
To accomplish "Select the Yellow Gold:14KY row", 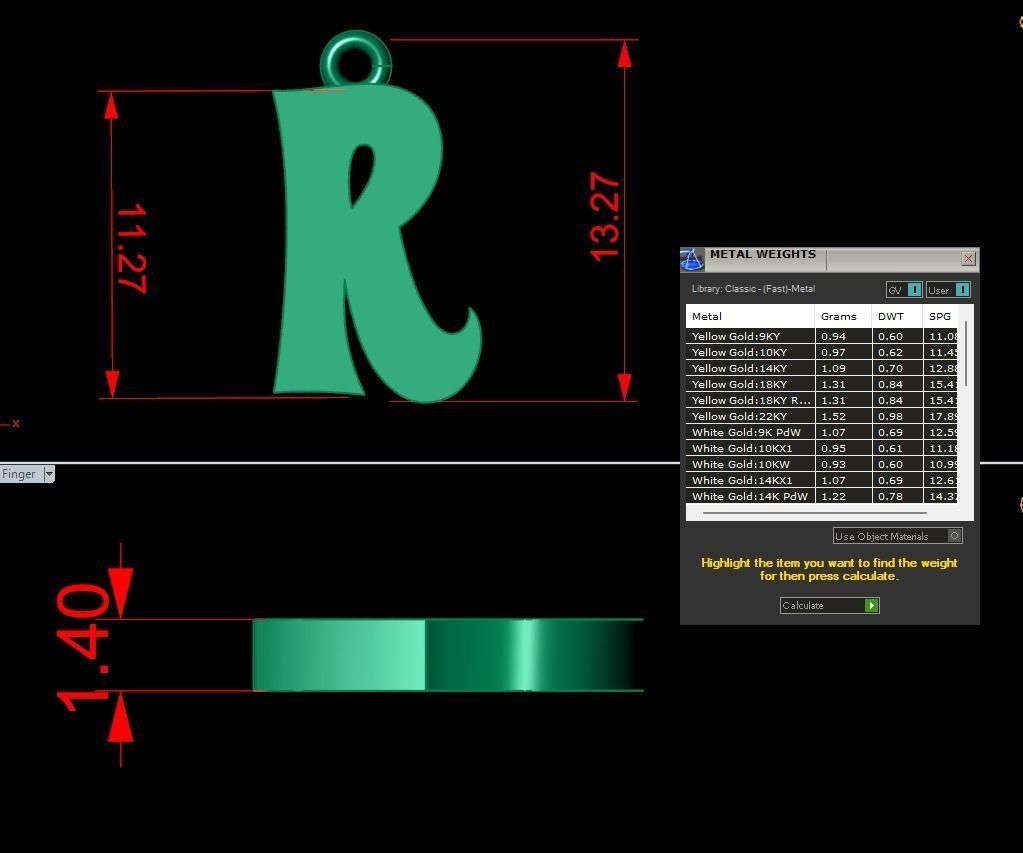I will (x=821, y=368).
